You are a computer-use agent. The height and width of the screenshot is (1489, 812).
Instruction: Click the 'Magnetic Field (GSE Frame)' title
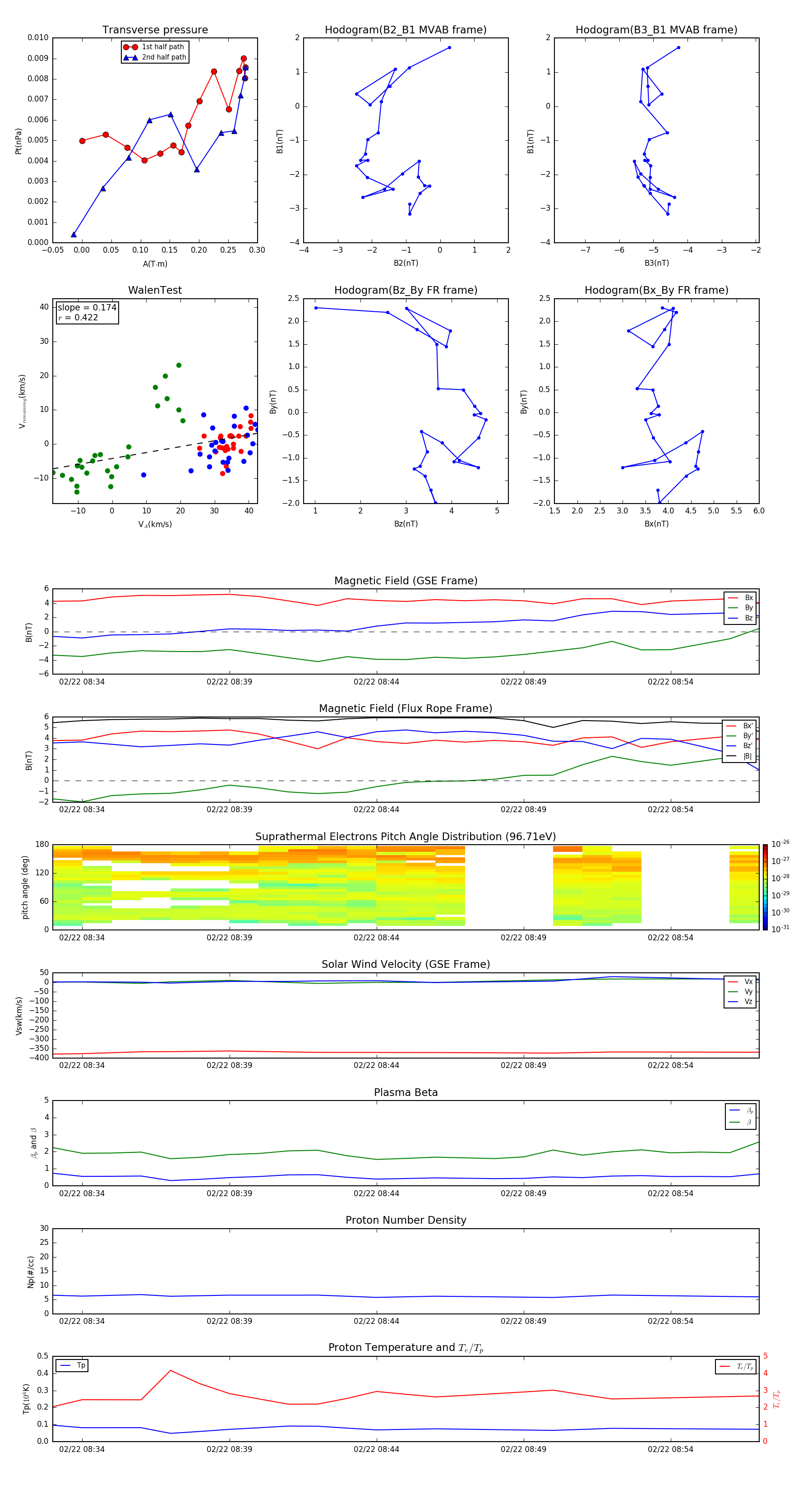(406, 580)
